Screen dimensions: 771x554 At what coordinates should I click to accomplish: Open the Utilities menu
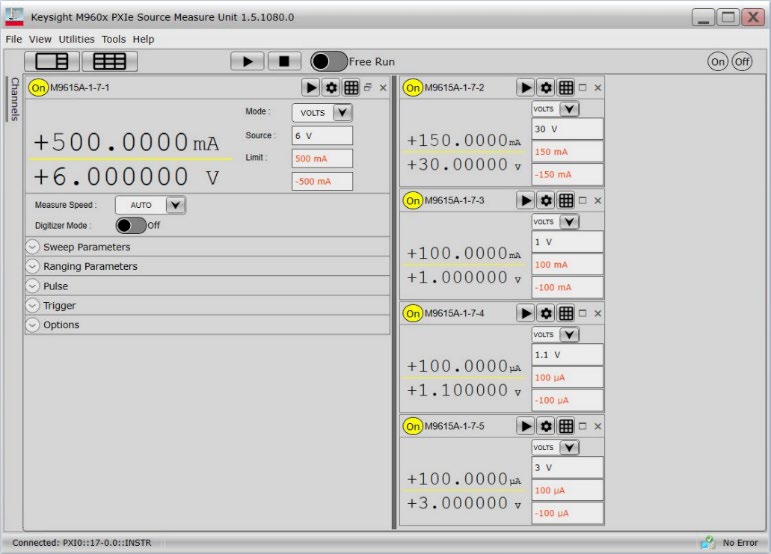tap(76, 39)
